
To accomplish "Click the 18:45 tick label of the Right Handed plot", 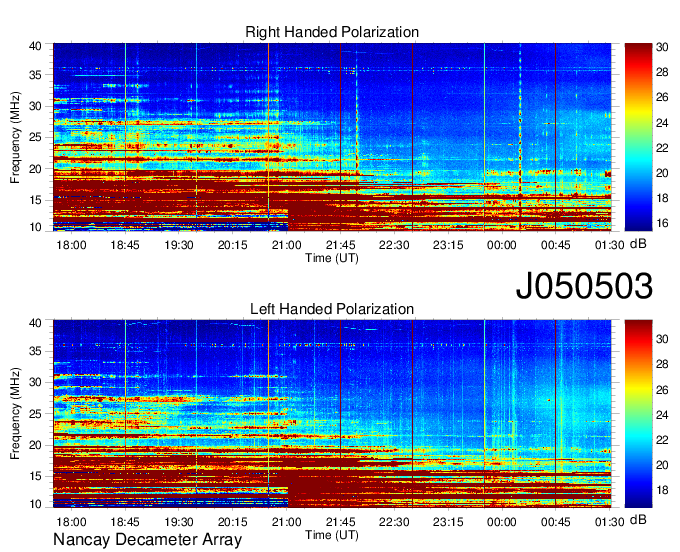I will pyautogui.click(x=125, y=245).
